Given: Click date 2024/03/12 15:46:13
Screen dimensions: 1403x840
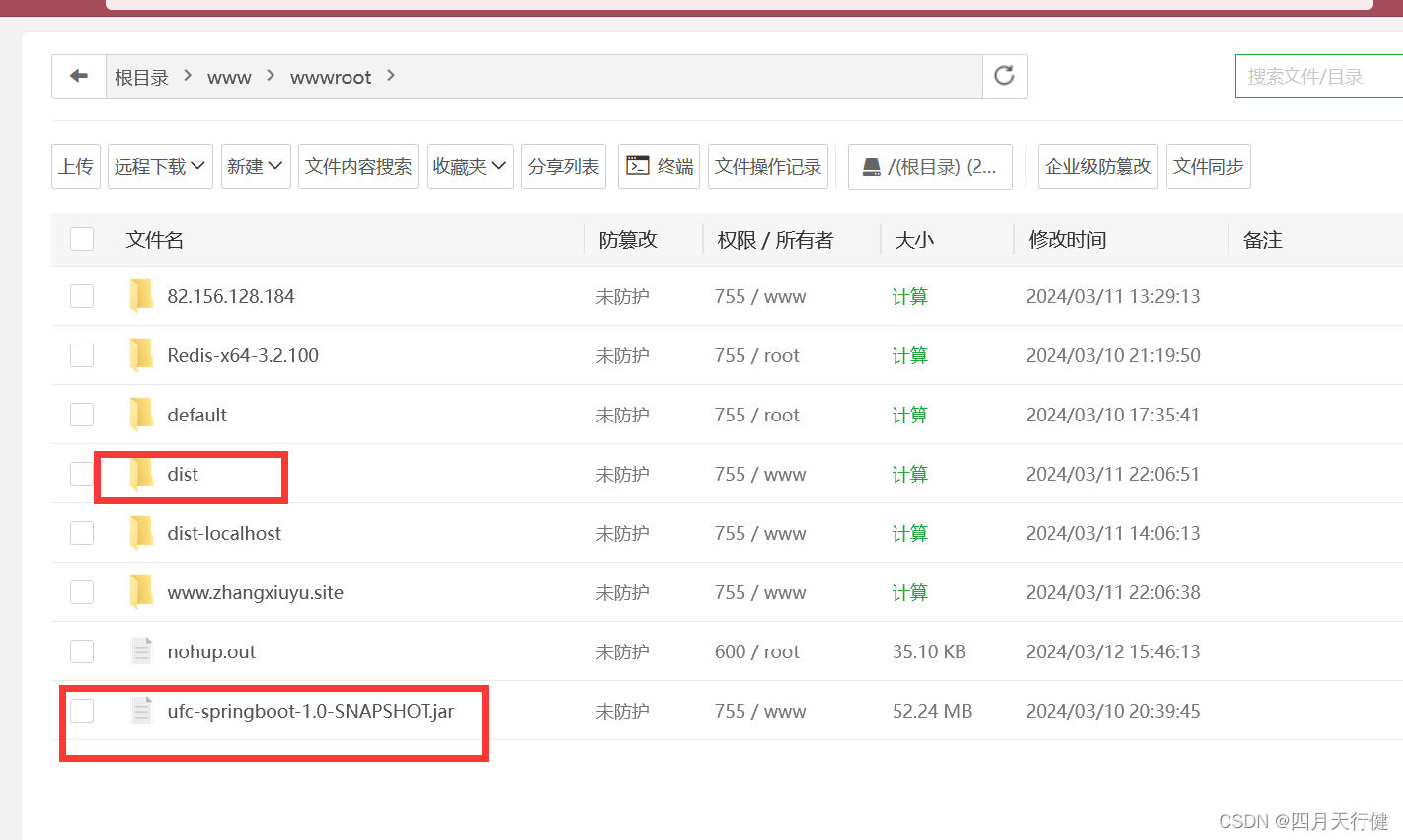Looking at the screenshot, I should tap(1113, 651).
